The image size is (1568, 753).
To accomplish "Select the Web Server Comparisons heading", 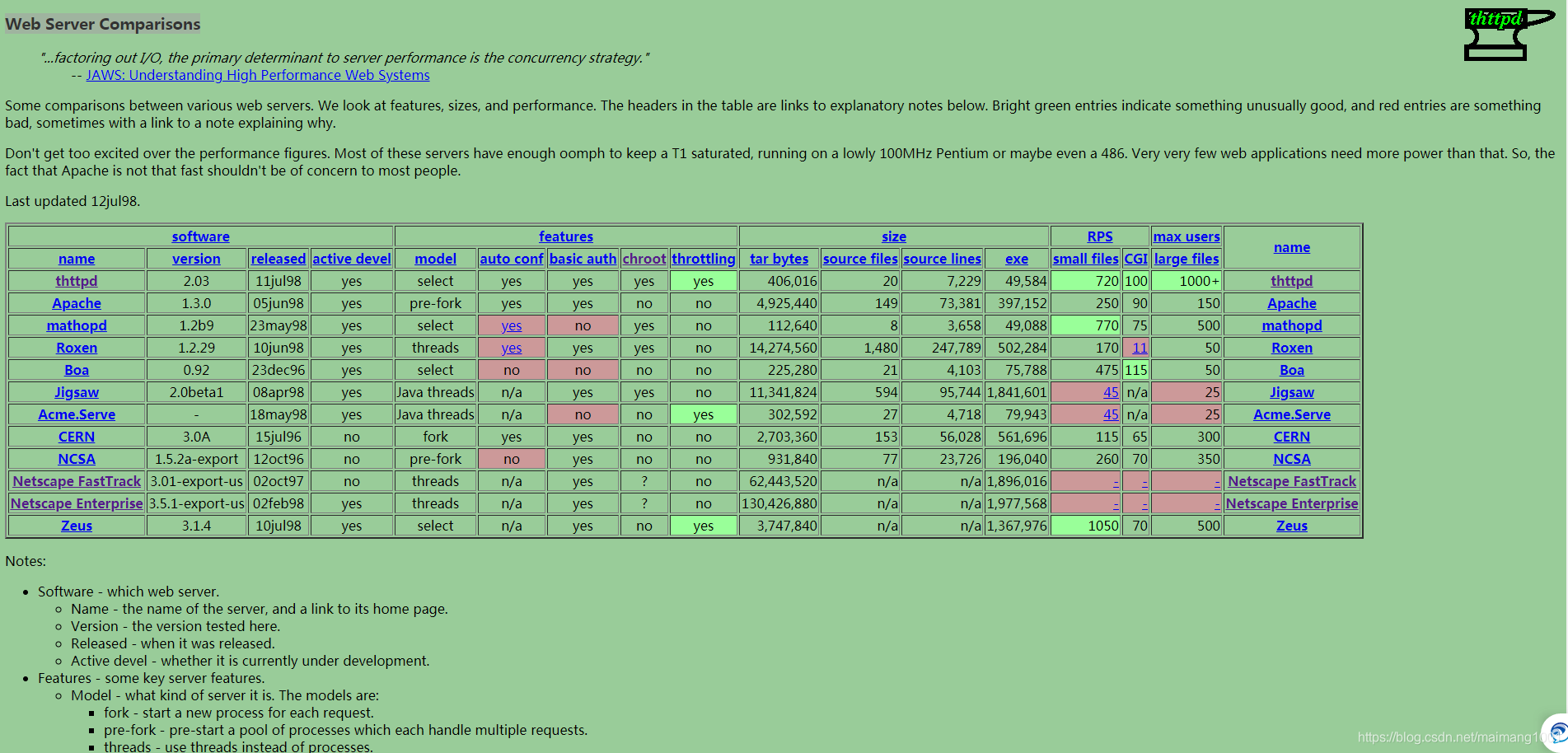I will coord(103,24).
